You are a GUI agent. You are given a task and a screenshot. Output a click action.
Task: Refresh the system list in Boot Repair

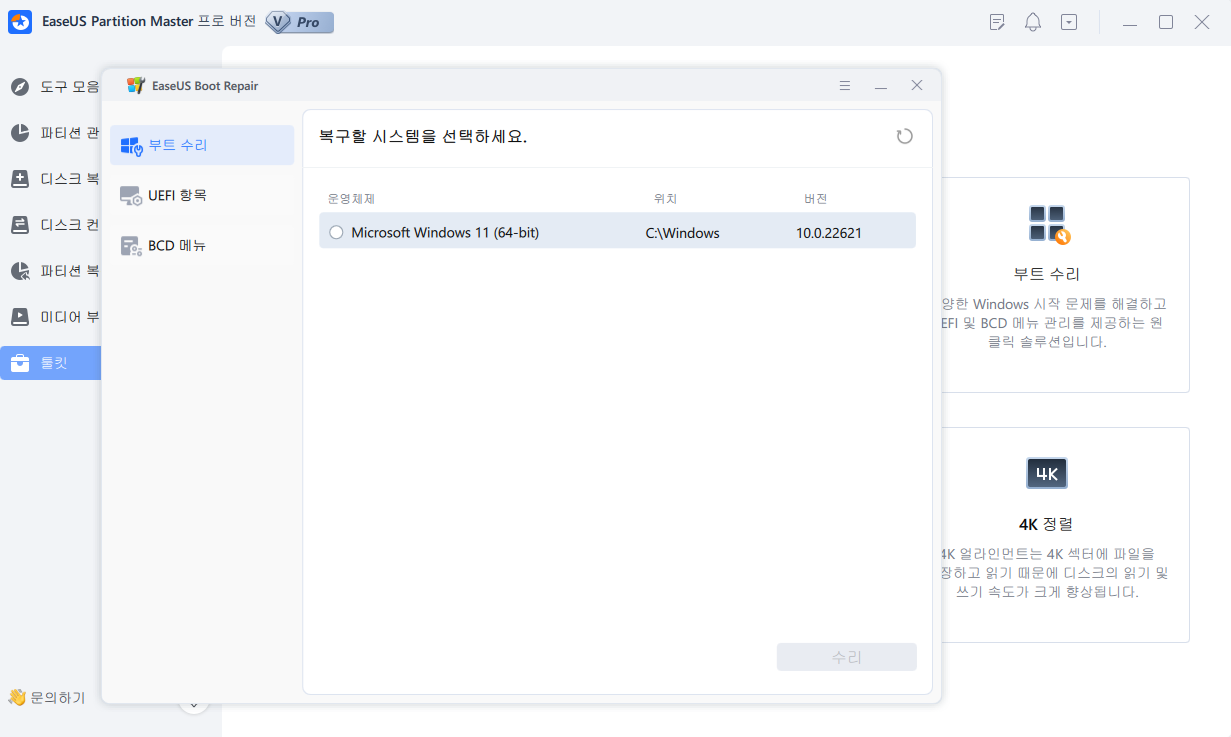(x=905, y=137)
